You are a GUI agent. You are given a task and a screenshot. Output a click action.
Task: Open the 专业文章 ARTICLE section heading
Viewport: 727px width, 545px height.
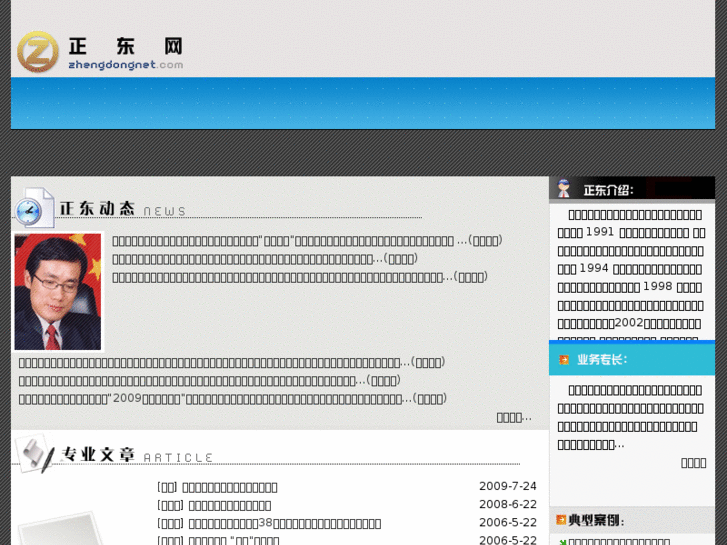(137, 455)
